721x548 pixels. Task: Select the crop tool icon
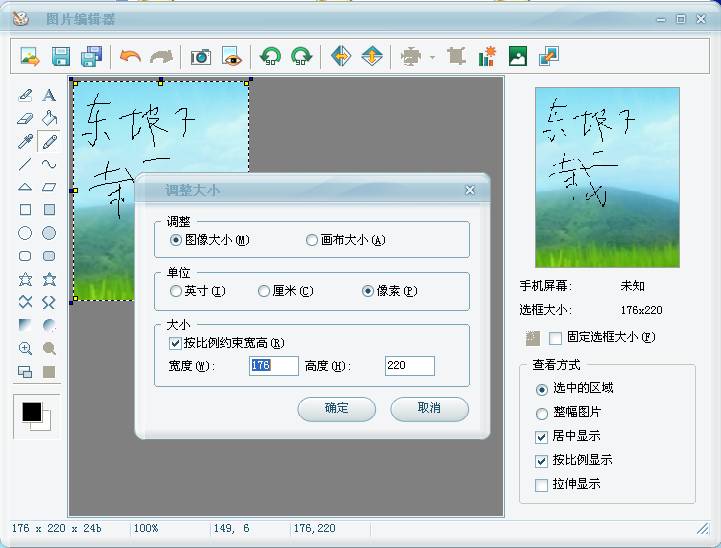coord(456,57)
